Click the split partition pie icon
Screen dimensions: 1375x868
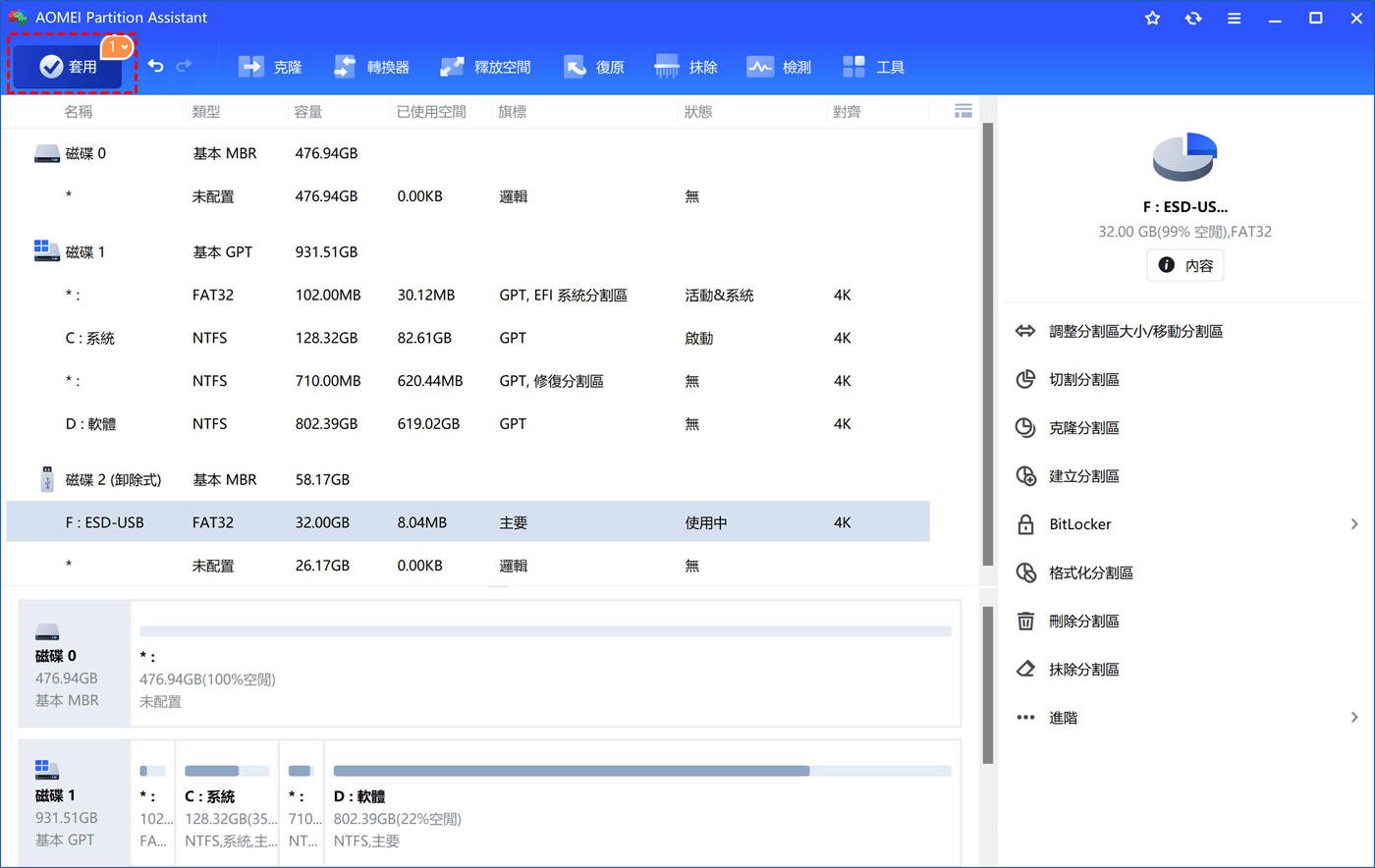click(1025, 379)
